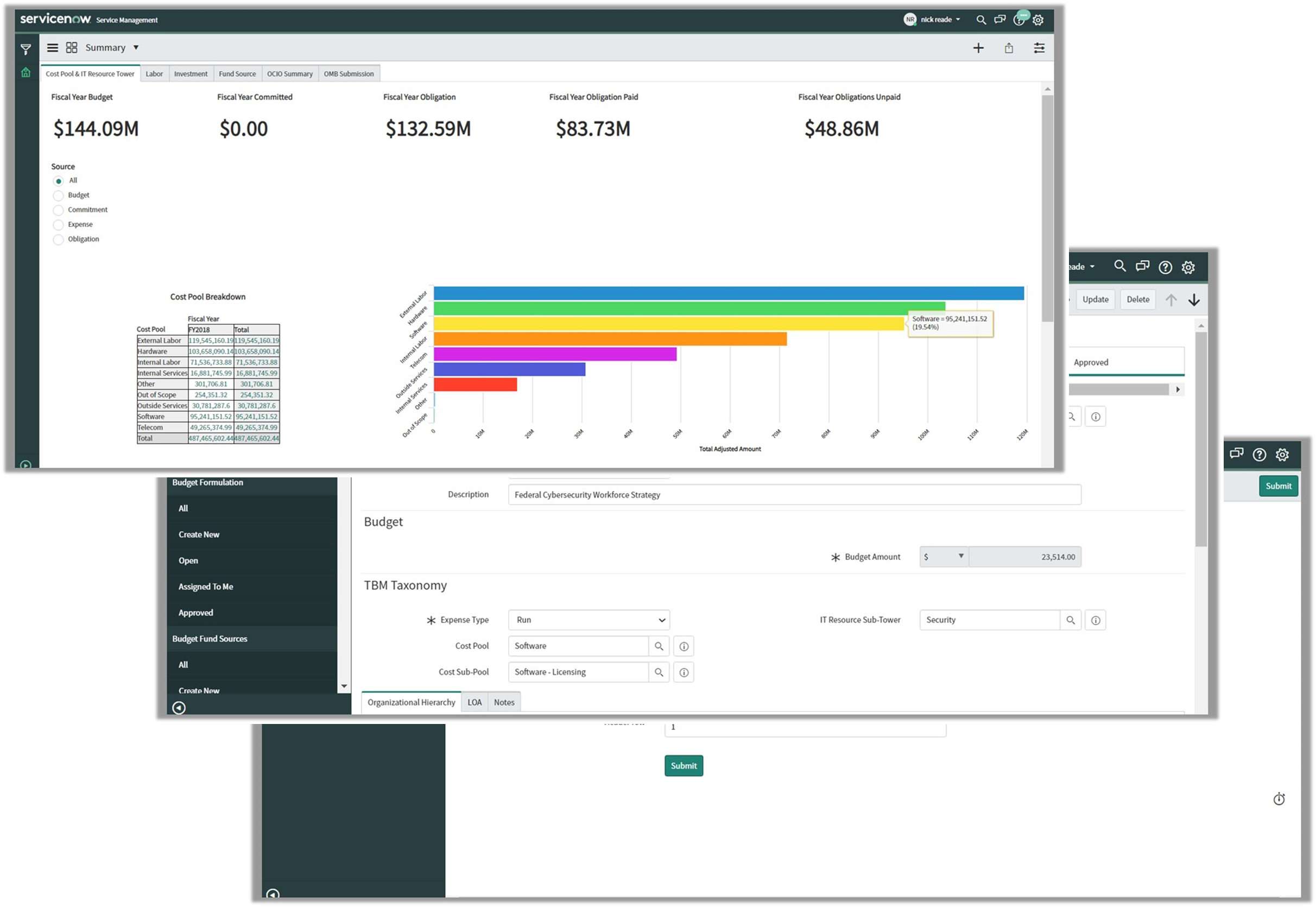Click the Cost Pool Software field

(579, 647)
